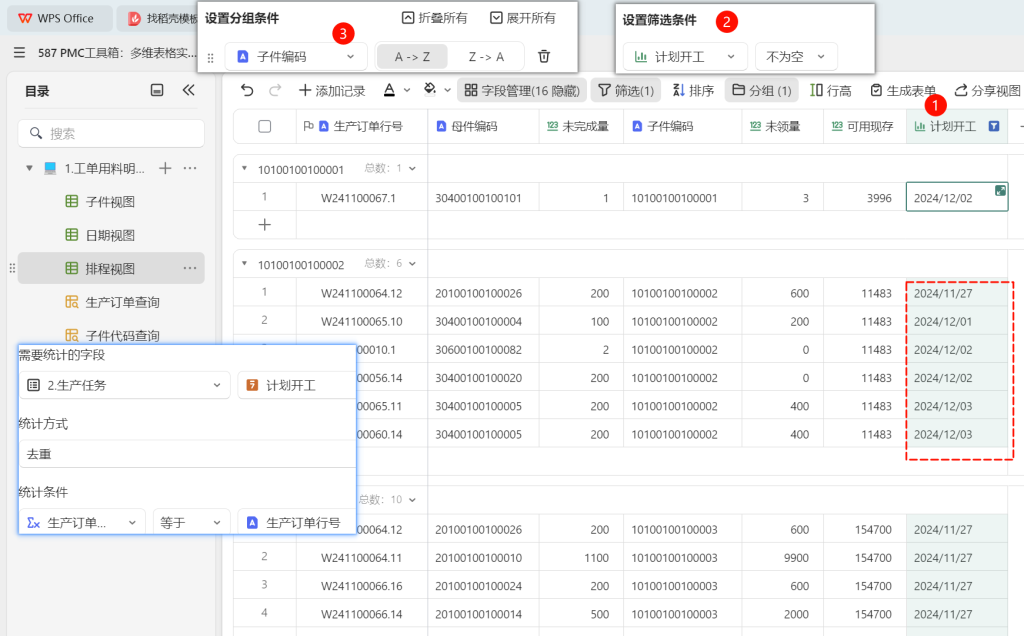Viewport: 1024px width, 636px height.
Task: Collapse group 10100100100001
Action: coord(244,168)
